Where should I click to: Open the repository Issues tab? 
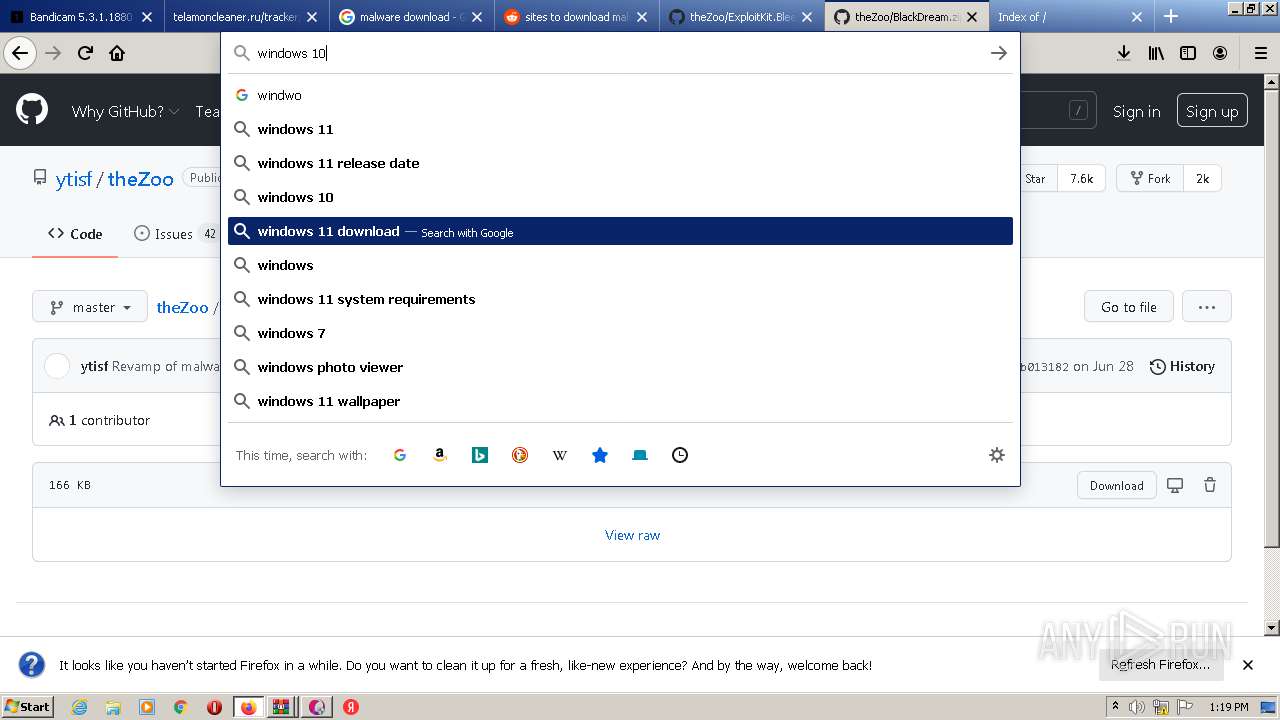tap(176, 234)
